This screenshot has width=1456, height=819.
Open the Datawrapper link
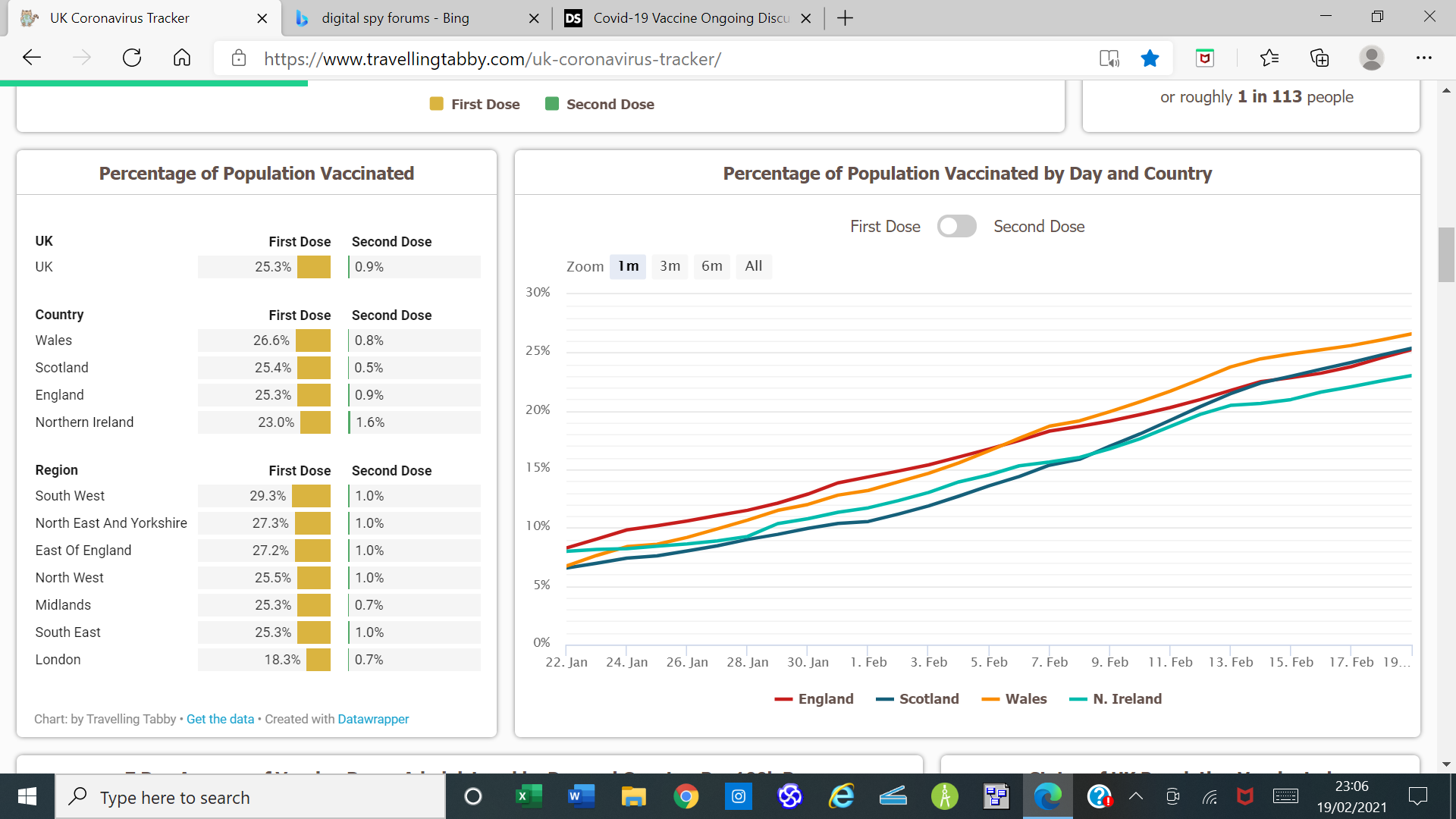373,719
